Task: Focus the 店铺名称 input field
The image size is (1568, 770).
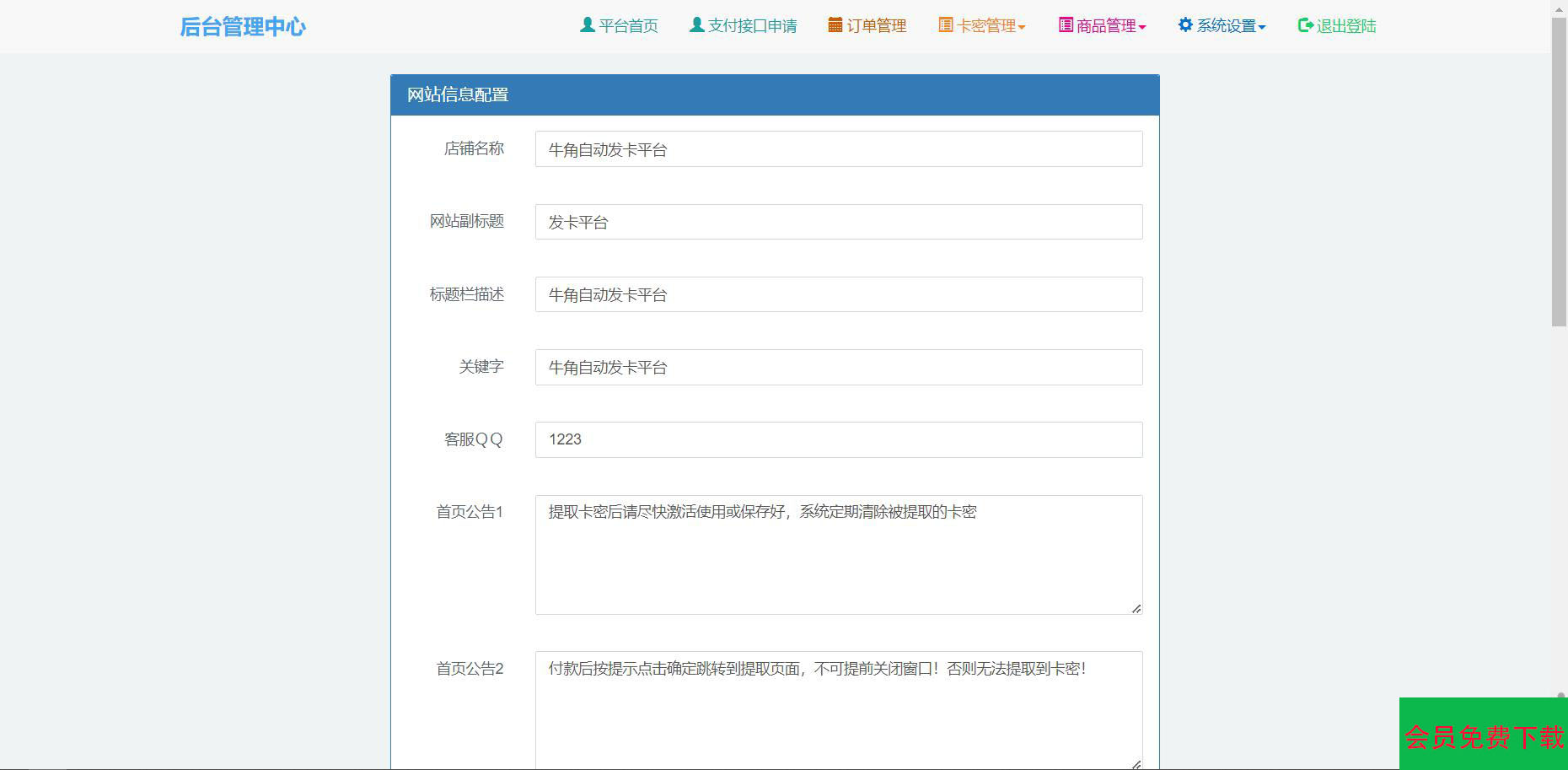Action: (x=838, y=149)
